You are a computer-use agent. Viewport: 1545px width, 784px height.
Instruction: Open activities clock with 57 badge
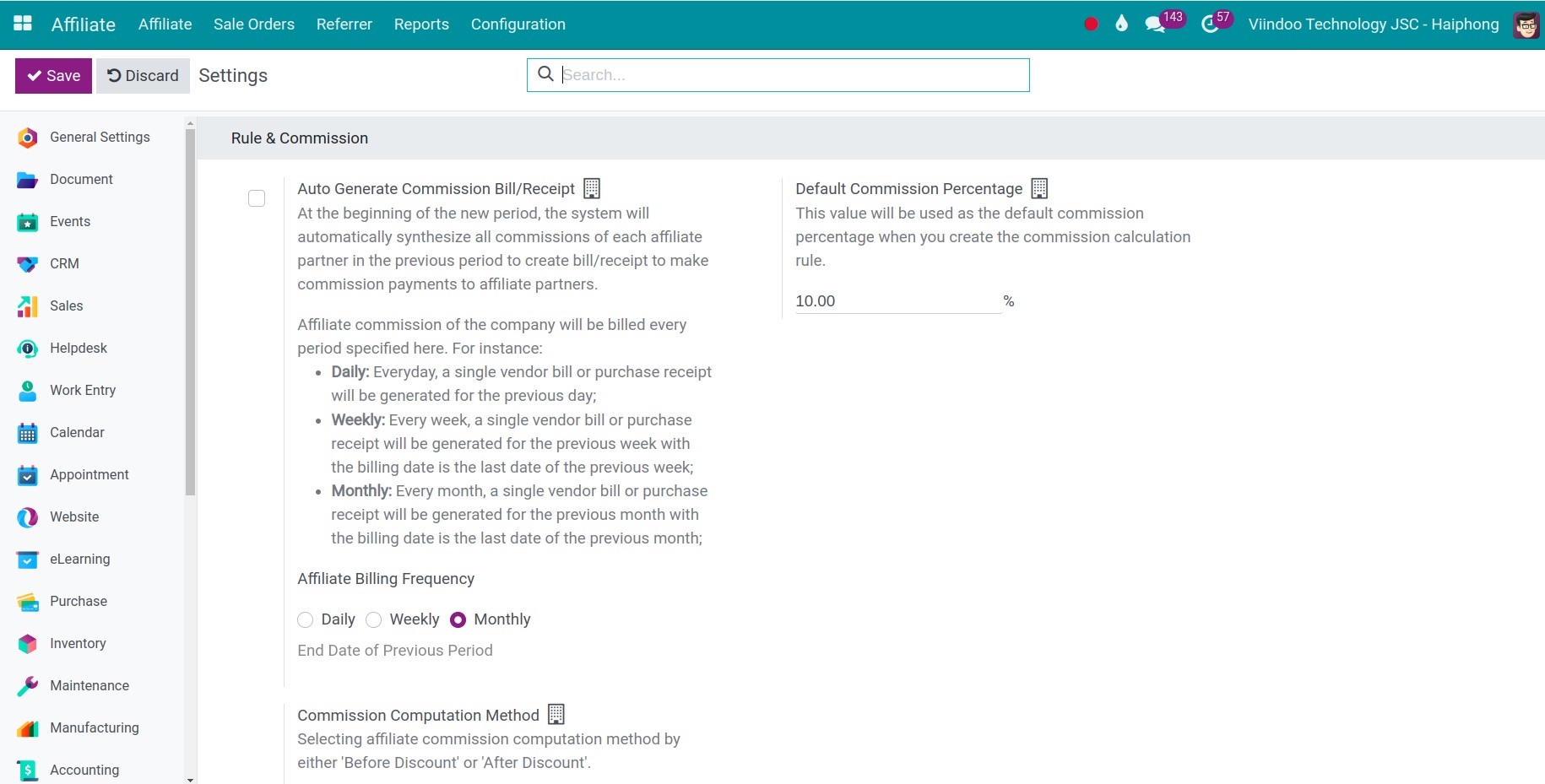point(1217,22)
